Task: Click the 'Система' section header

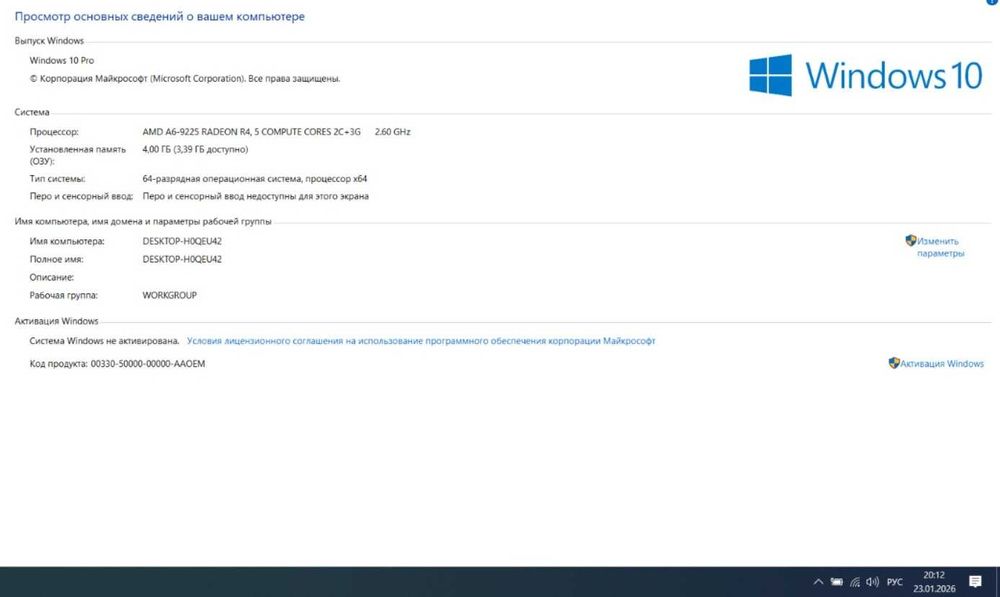Action: (x=32, y=112)
